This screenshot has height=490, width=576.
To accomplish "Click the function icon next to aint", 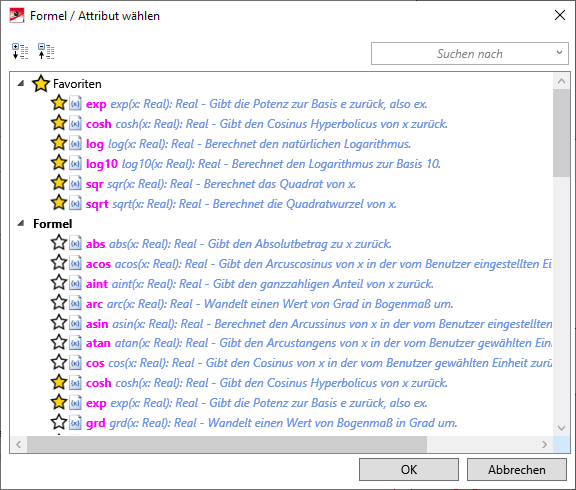I will 75,284.
